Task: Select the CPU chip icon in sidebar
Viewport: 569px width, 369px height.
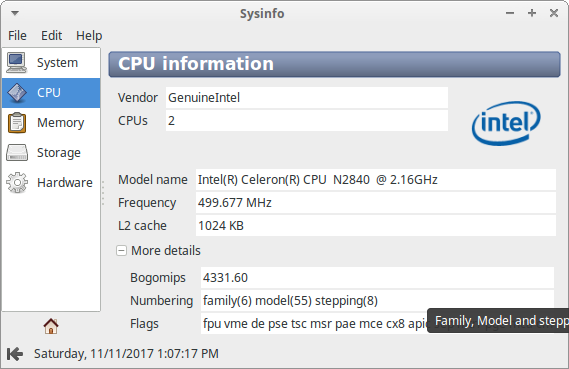Action: point(17,93)
